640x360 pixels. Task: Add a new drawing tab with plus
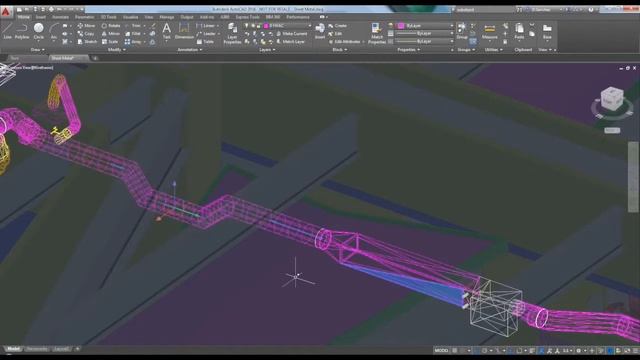[95, 58]
